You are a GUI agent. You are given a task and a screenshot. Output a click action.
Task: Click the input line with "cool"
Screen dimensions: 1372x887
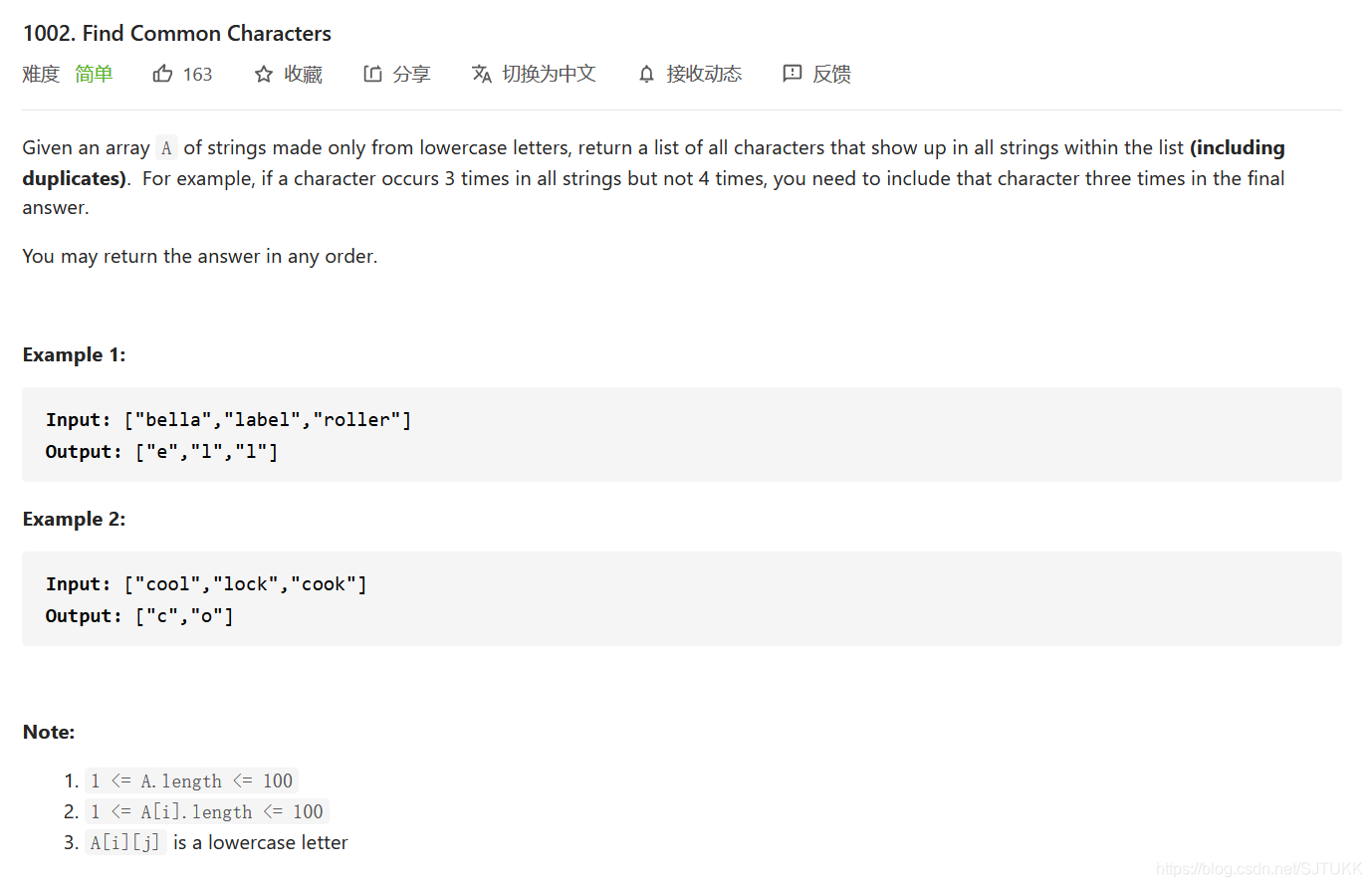coord(206,584)
